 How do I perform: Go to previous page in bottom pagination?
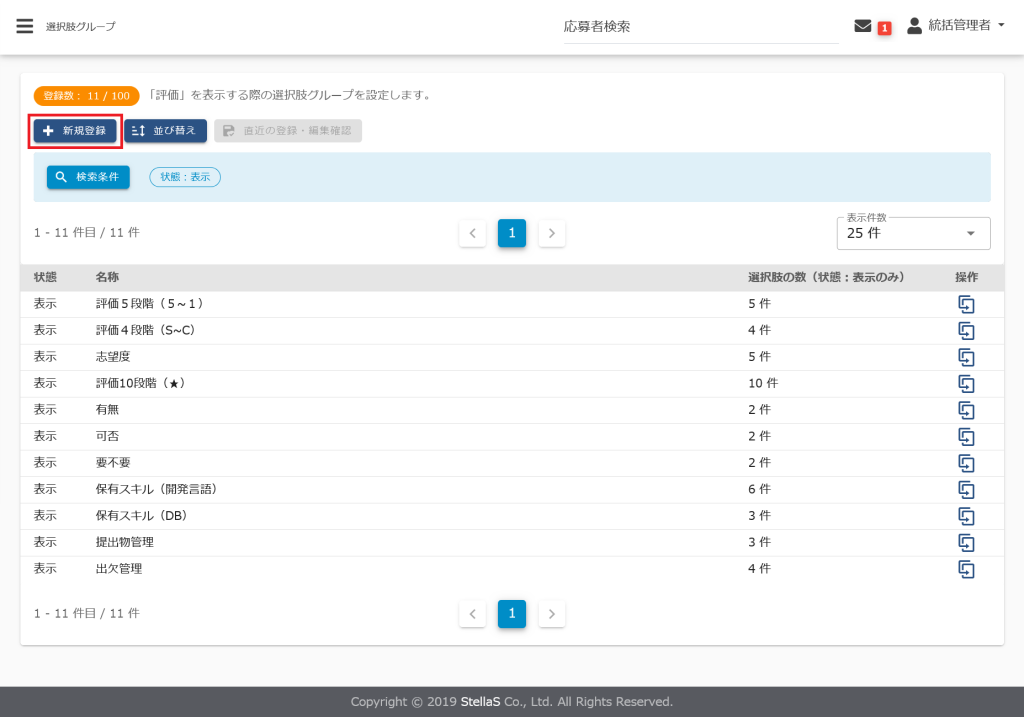[x=472, y=614]
